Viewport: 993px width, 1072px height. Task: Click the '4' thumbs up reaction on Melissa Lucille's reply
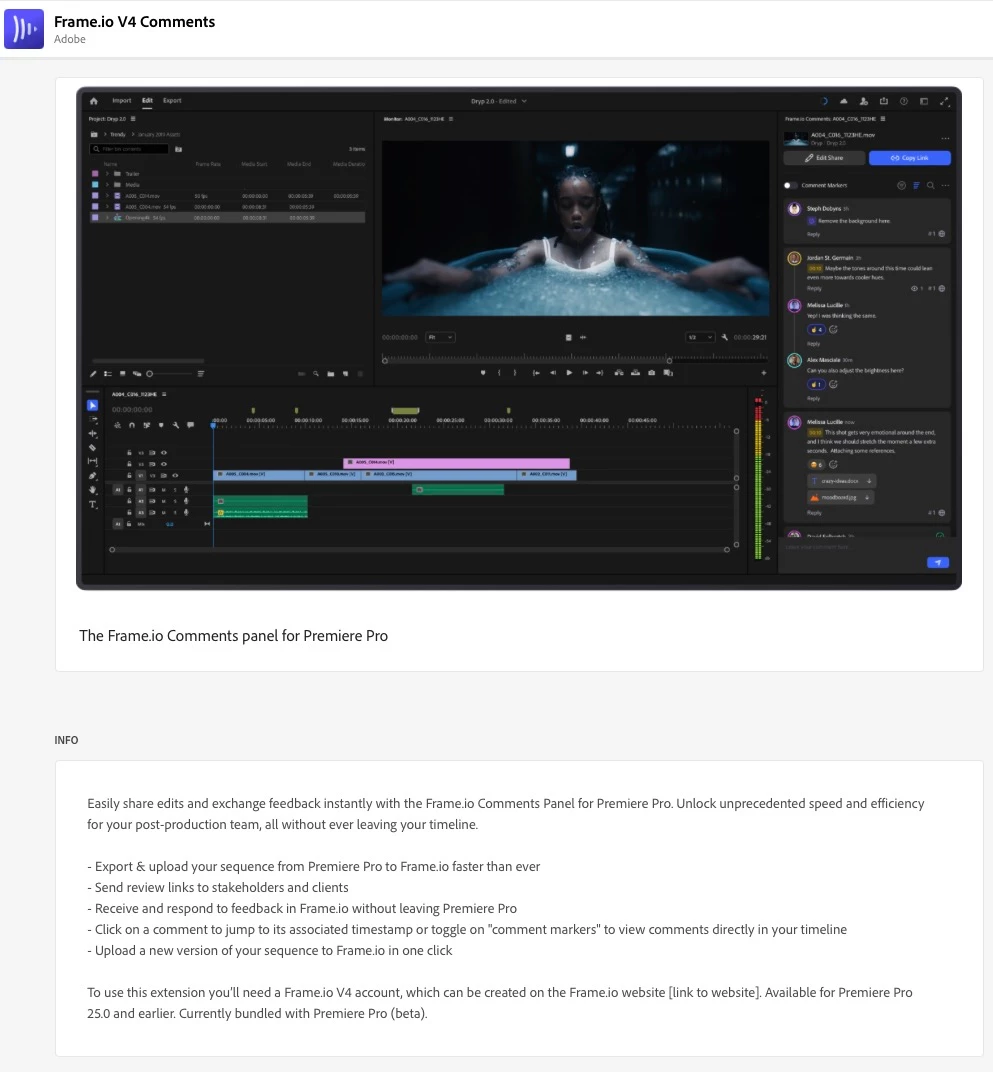click(816, 330)
